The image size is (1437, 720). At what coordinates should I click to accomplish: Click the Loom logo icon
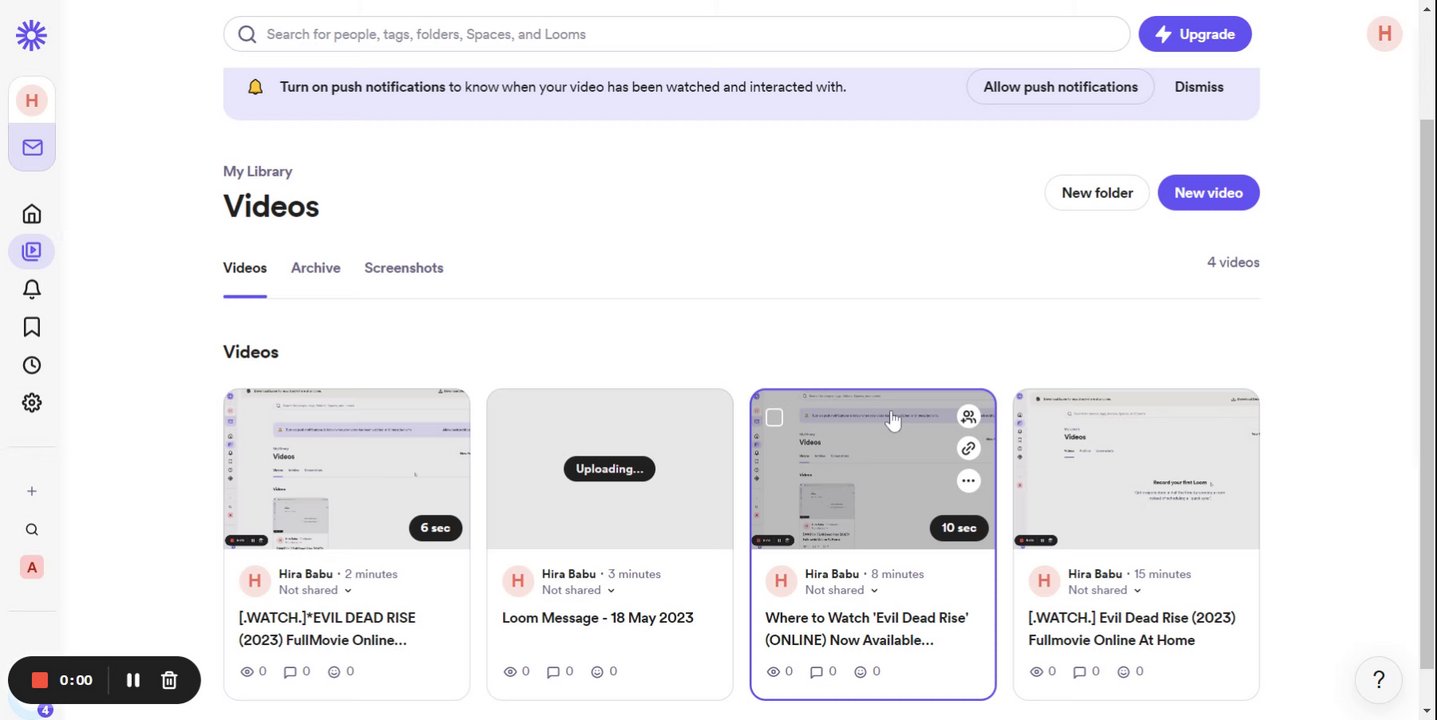[x=31, y=36]
